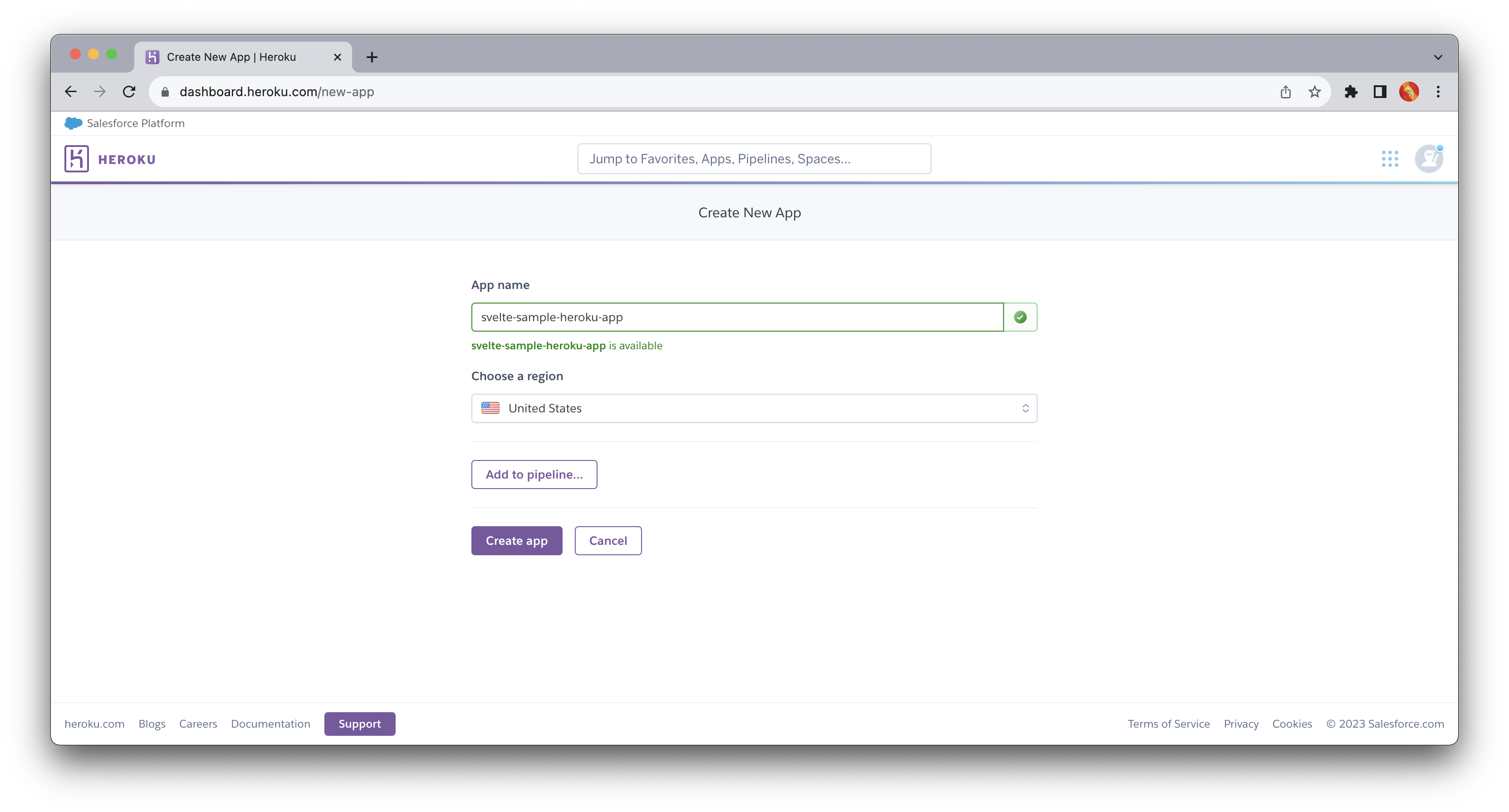1509x812 pixels.
Task: Expand the tab search chevron
Action: click(1437, 58)
